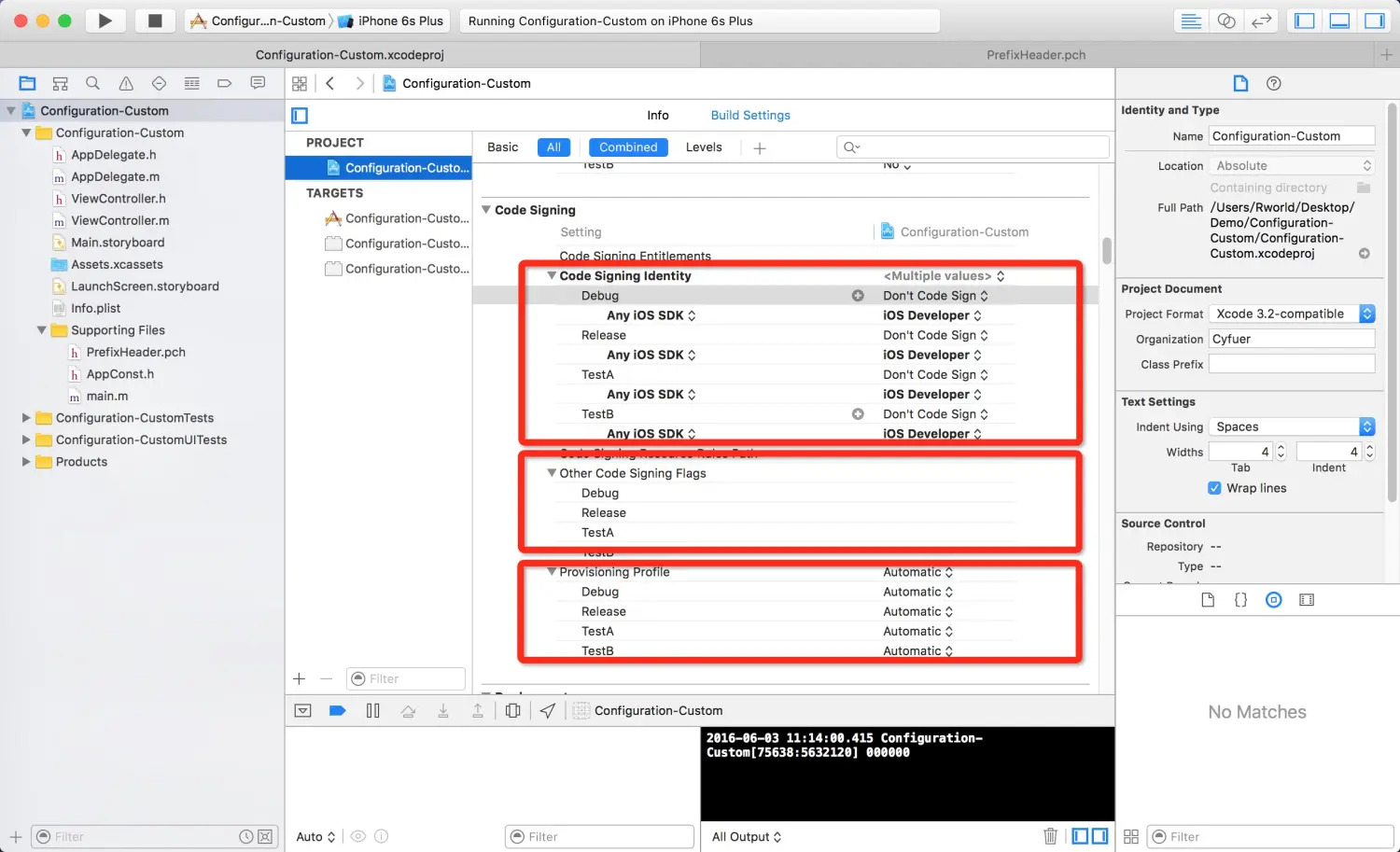
Task: Switch to the Info tab
Action: click(658, 115)
